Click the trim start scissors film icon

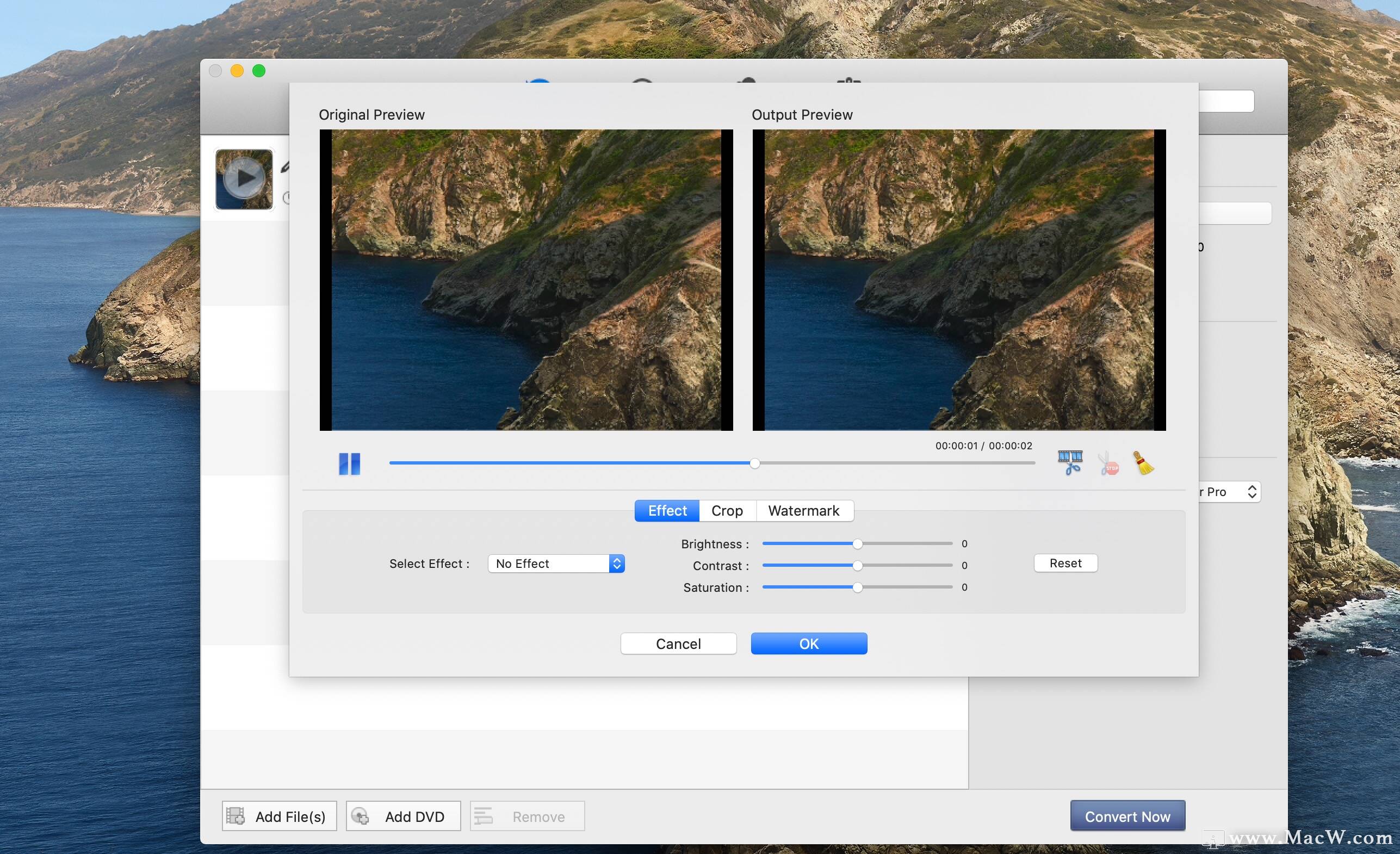1070,463
